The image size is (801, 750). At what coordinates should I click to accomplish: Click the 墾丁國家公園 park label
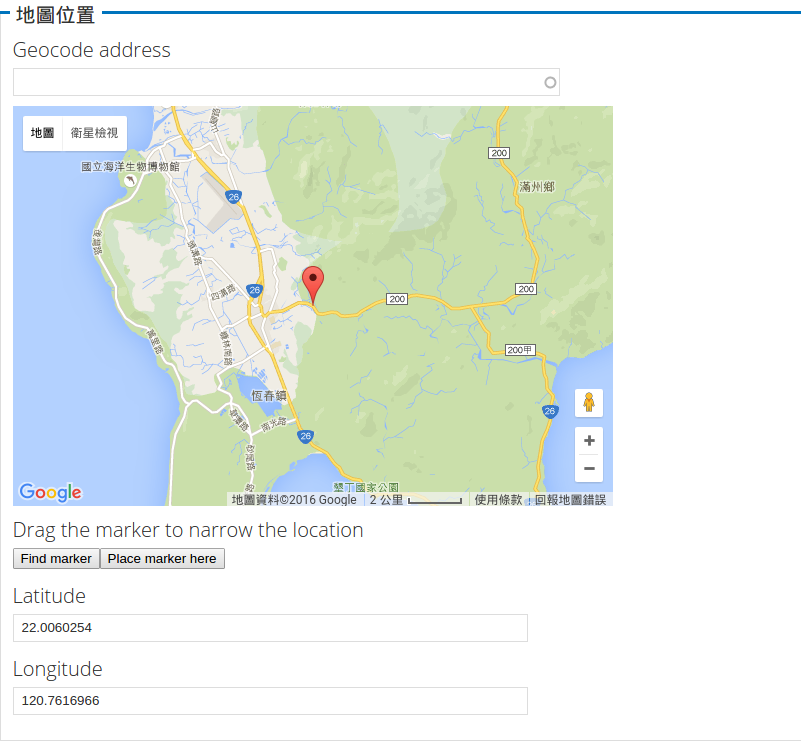coord(366,487)
